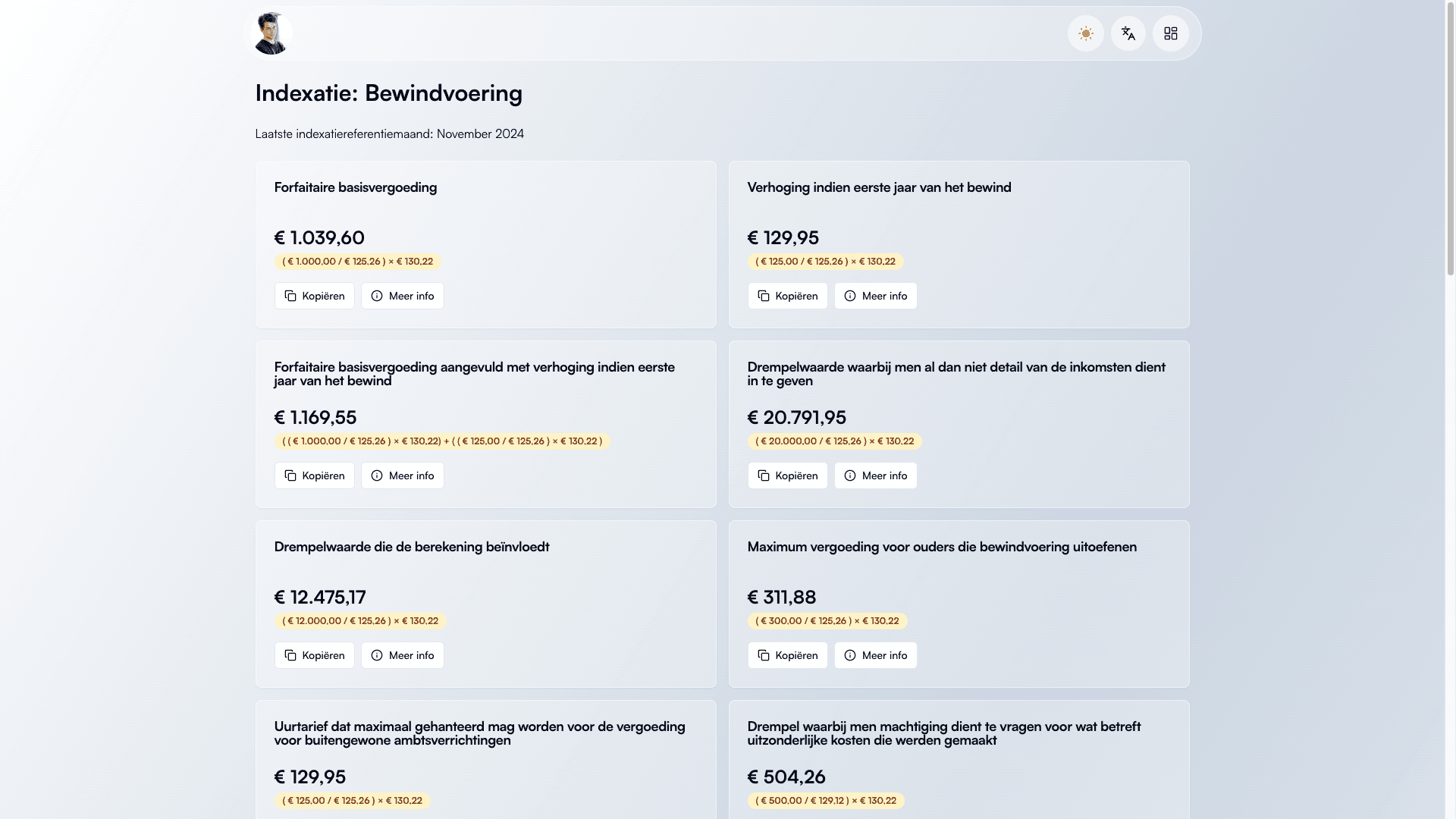Show Meer info for € 20.791,95 card
This screenshot has width=1456, height=819.
pyautogui.click(x=875, y=475)
